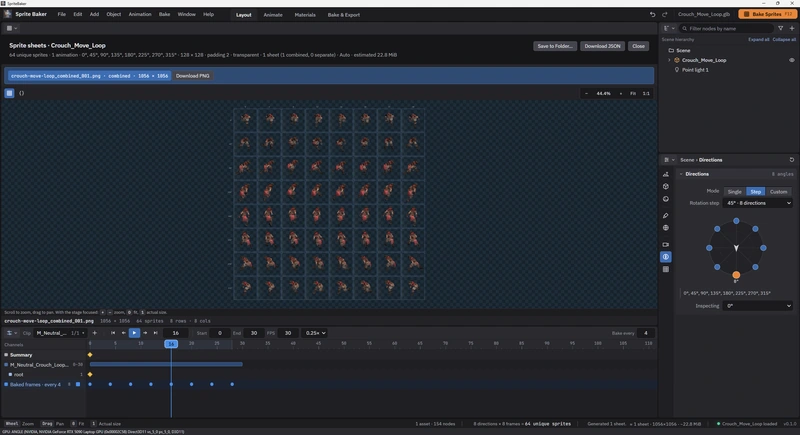Open the Inspecting angle dropdown
Screen dimensions: 800x435
click(758, 306)
